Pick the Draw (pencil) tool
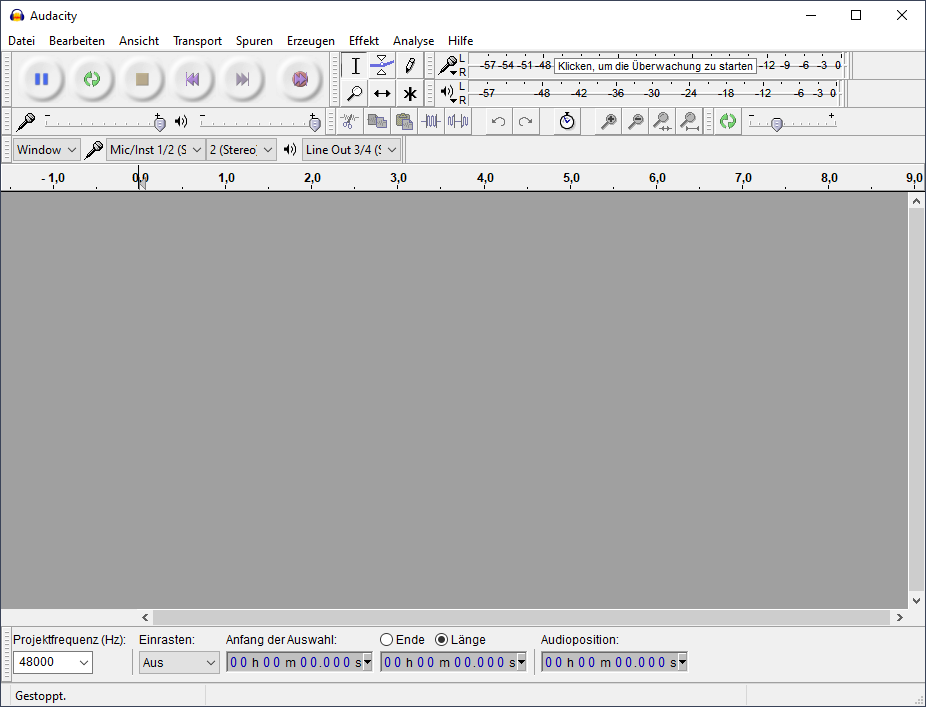This screenshot has height=707, width=926. click(x=410, y=66)
